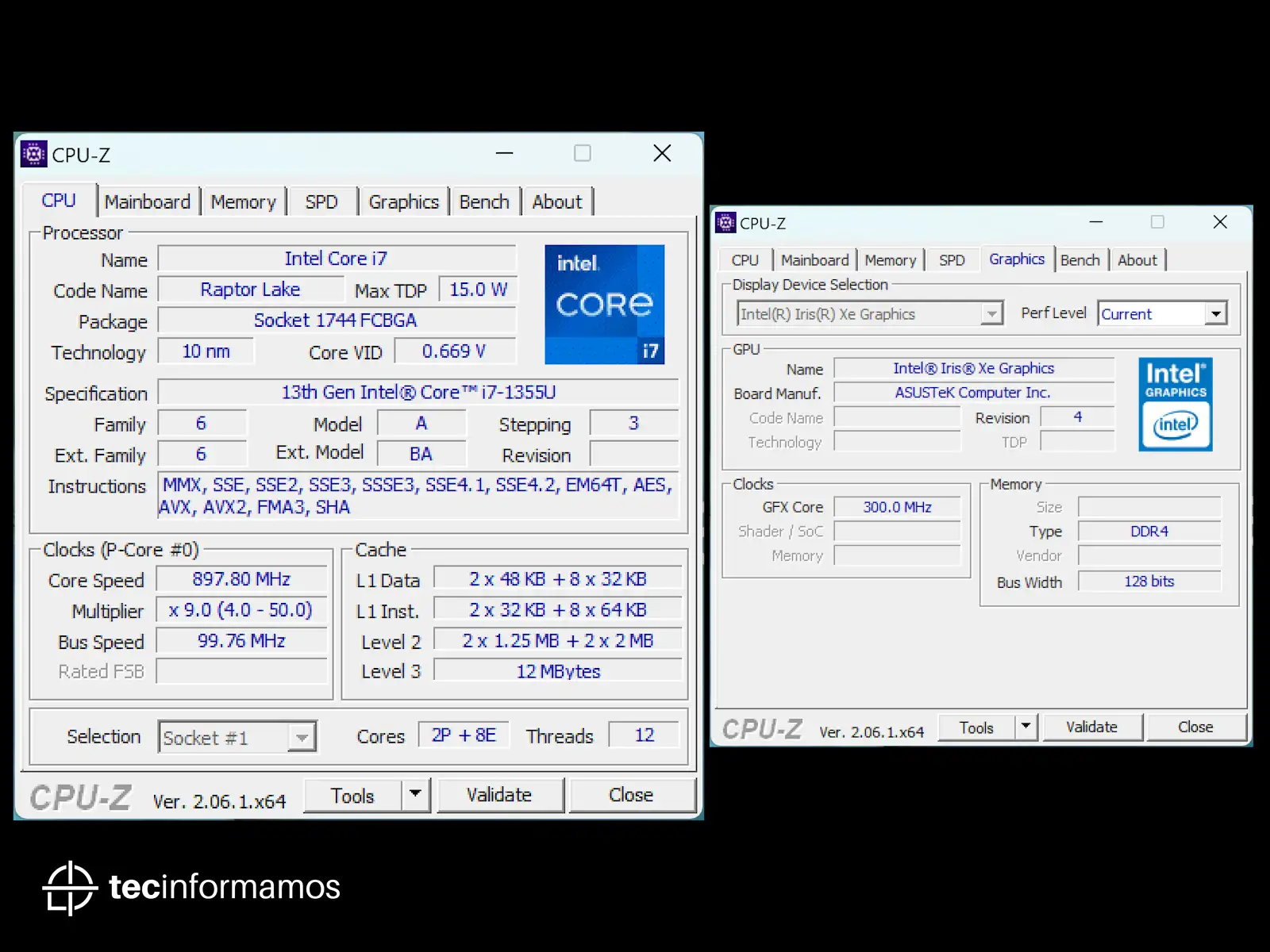Click the Tools button in the processor window
This screenshot has height=952, width=1270.
352,795
